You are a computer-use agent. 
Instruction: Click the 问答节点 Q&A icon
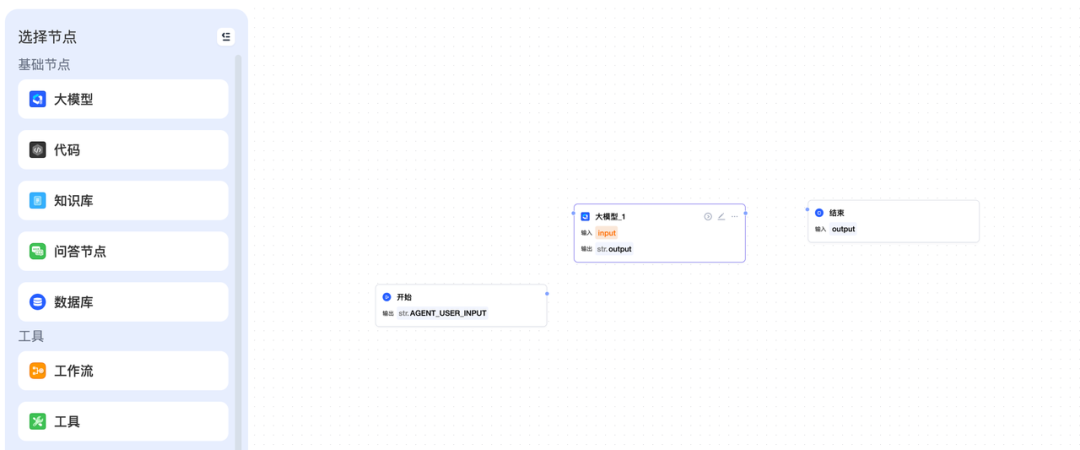pyautogui.click(x=37, y=251)
